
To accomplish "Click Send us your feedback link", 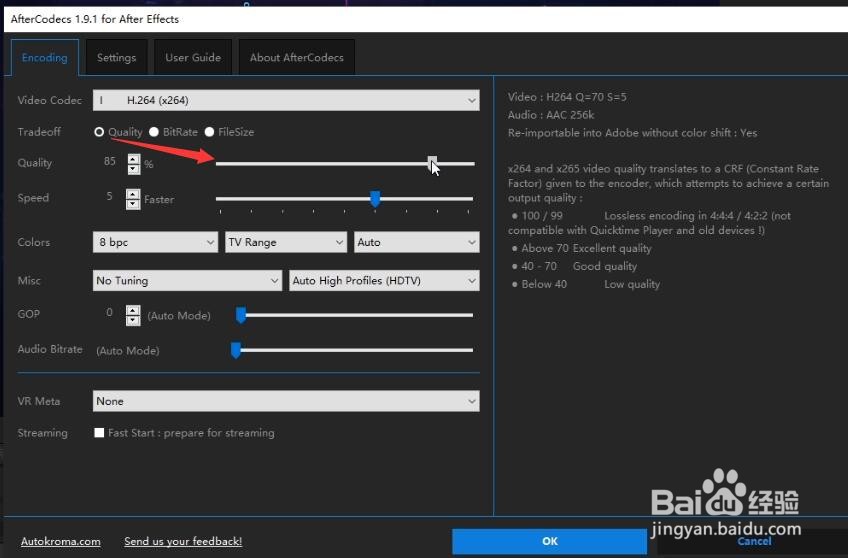I will point(183,541).
